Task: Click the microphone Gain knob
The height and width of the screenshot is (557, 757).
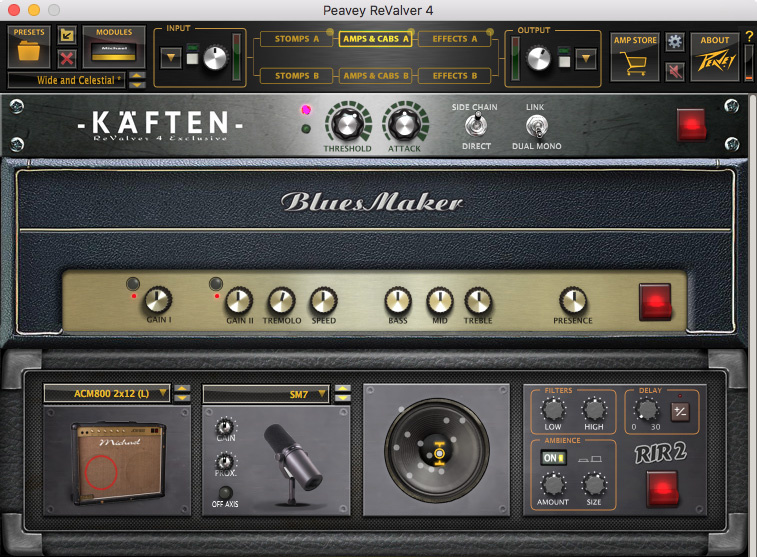Action: click(x=225, y=426)
